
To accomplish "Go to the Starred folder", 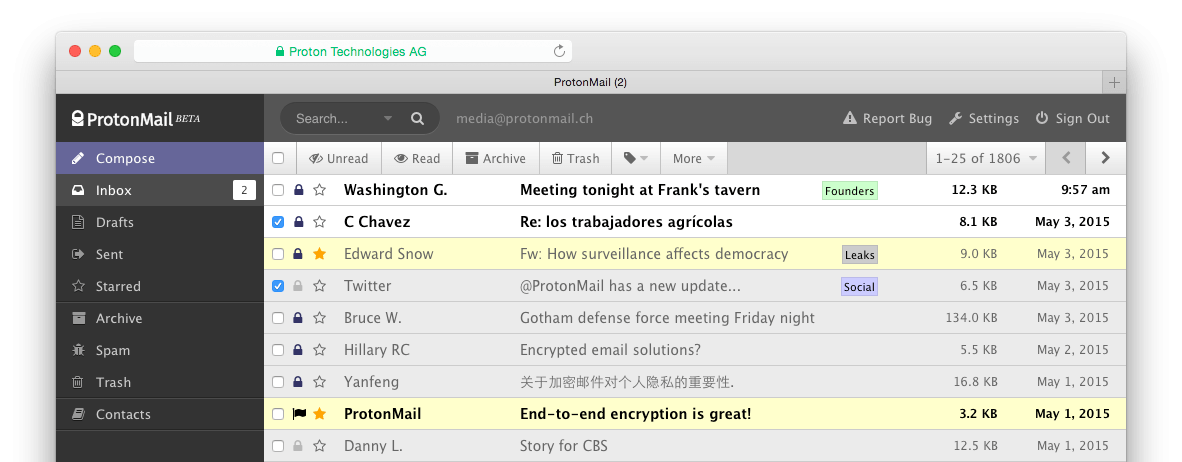I will pos(117,286).
